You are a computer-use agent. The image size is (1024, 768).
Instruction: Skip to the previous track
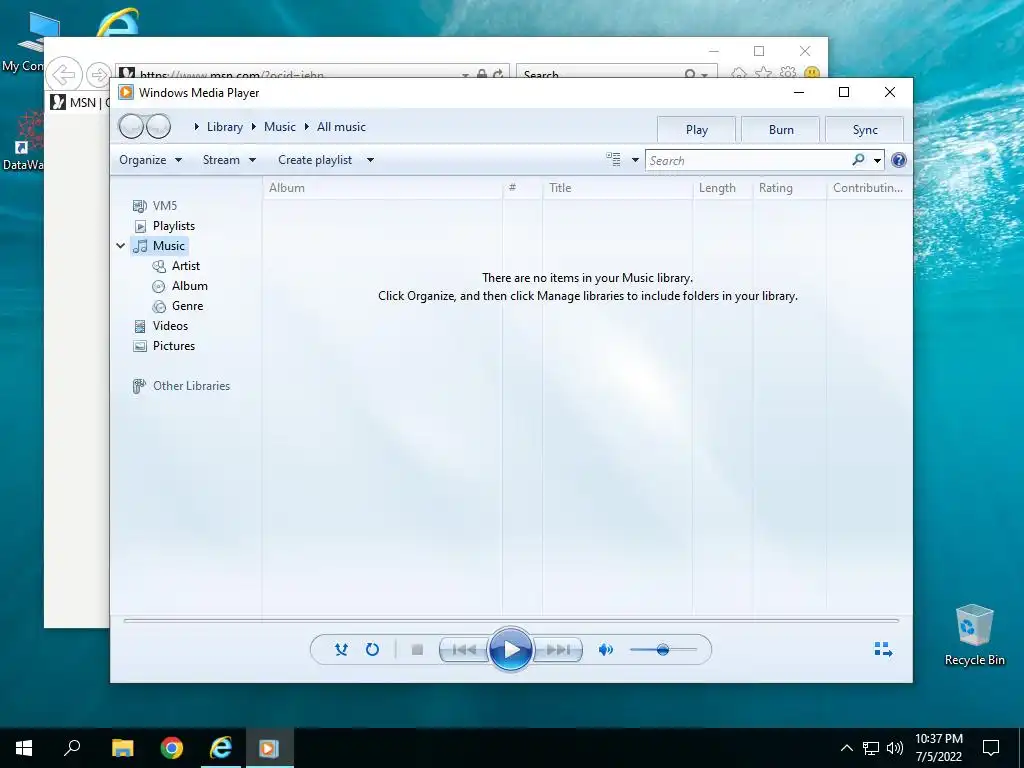(x=464, y=650)
